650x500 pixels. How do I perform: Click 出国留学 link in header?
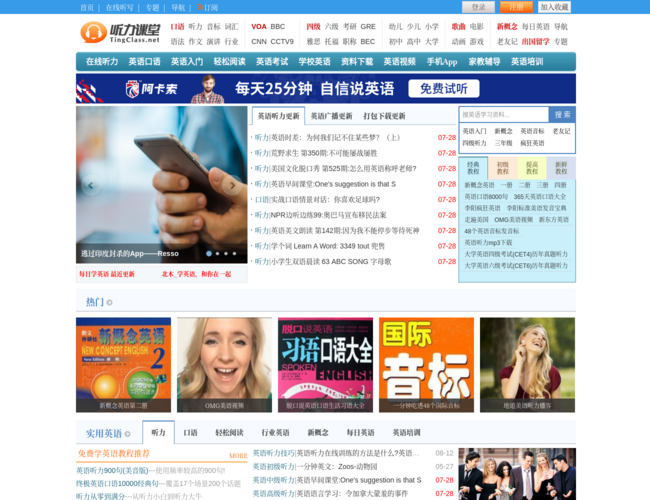536,41
